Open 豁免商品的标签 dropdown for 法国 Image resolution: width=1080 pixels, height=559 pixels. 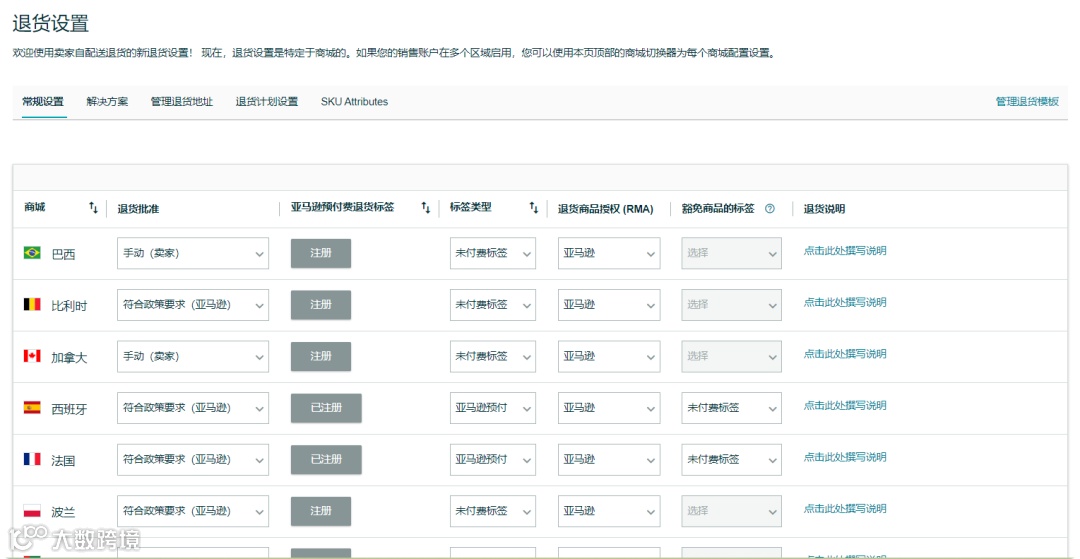click(x=731, y=460)
